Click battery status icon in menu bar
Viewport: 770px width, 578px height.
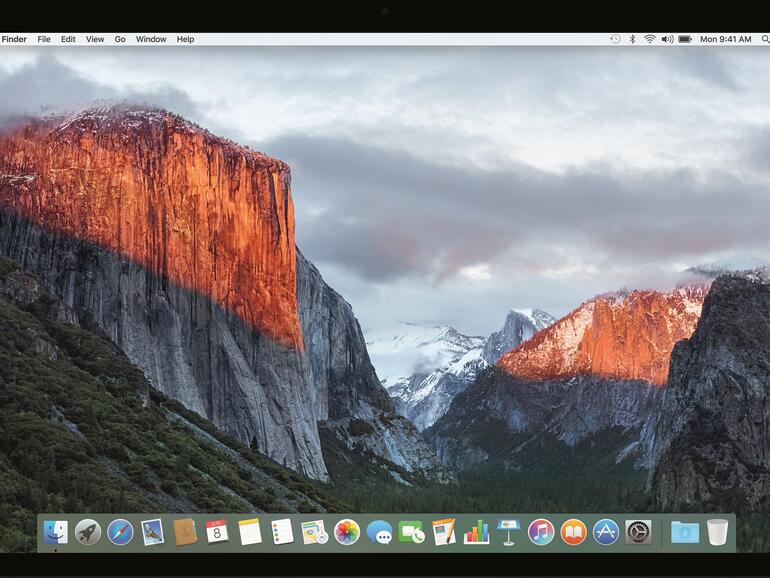[x=685, y=39]
